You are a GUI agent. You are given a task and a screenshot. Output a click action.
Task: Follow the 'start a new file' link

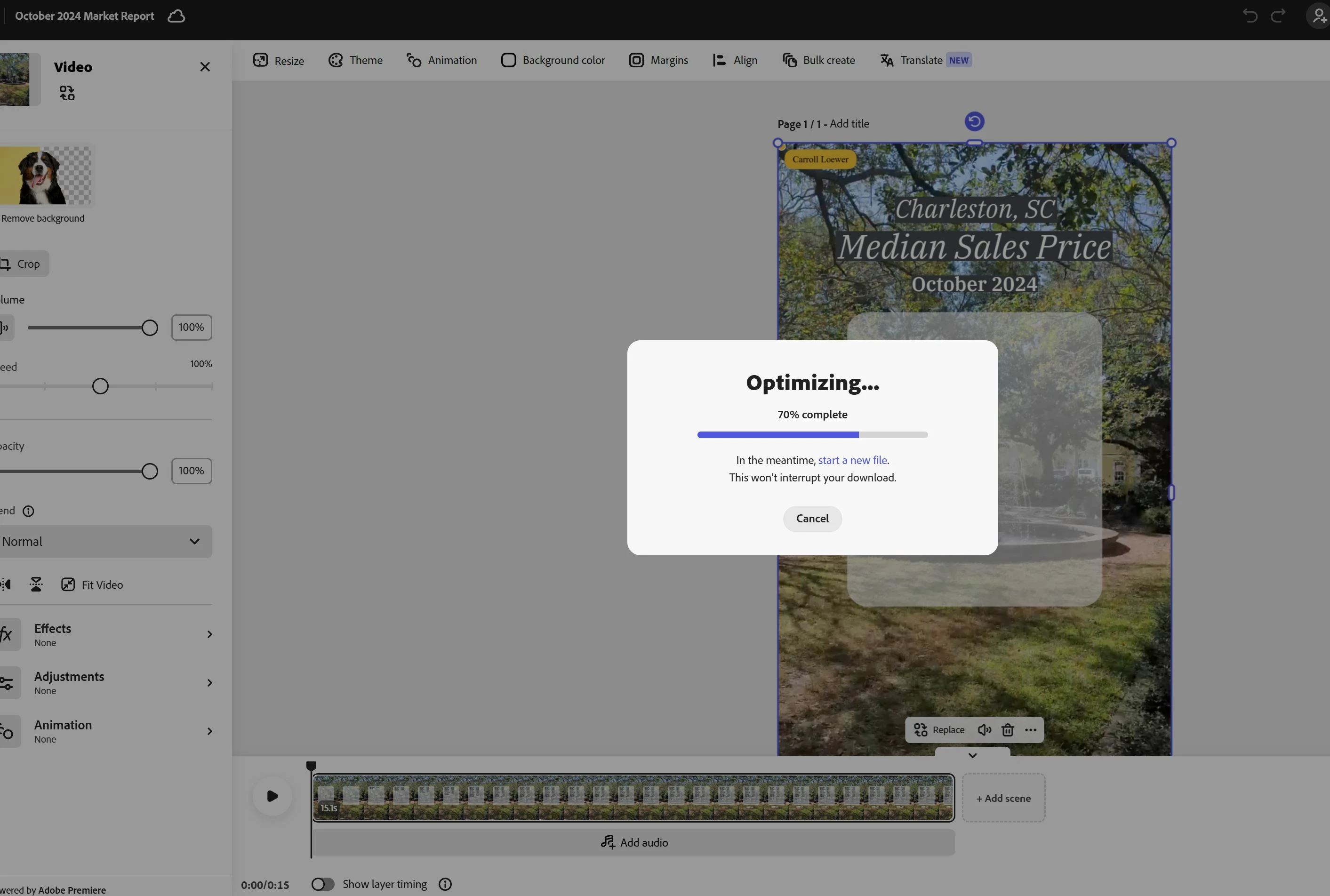(852, 460)
